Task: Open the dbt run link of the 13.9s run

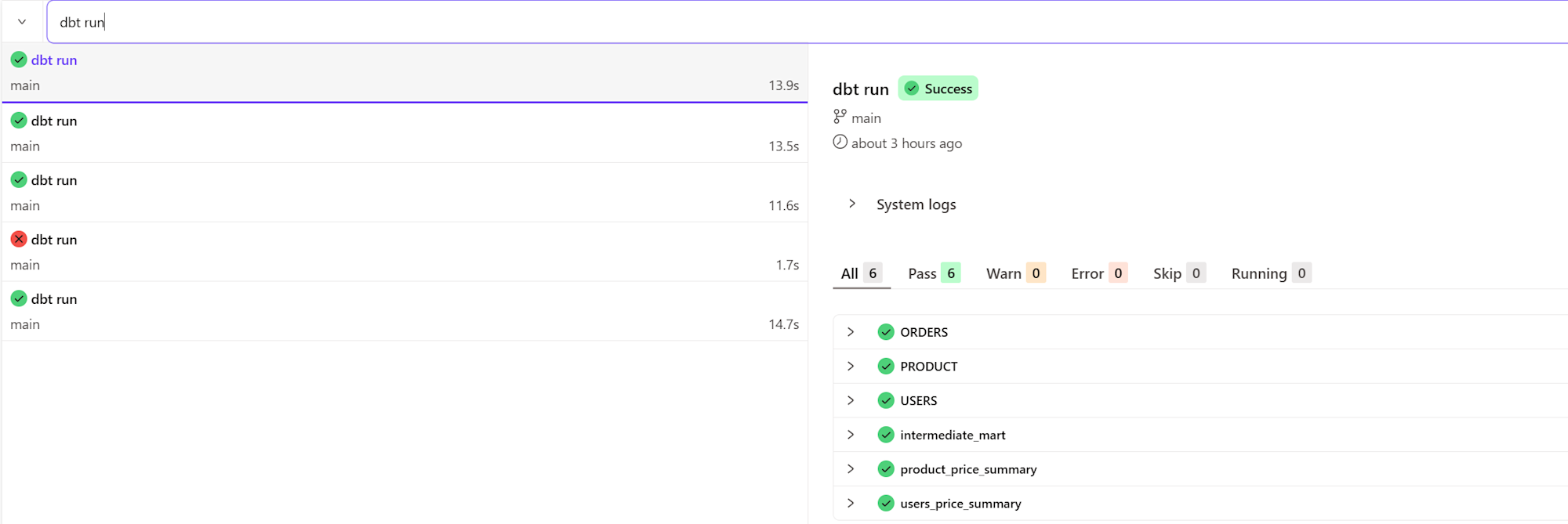Action: tap(54, 60)
